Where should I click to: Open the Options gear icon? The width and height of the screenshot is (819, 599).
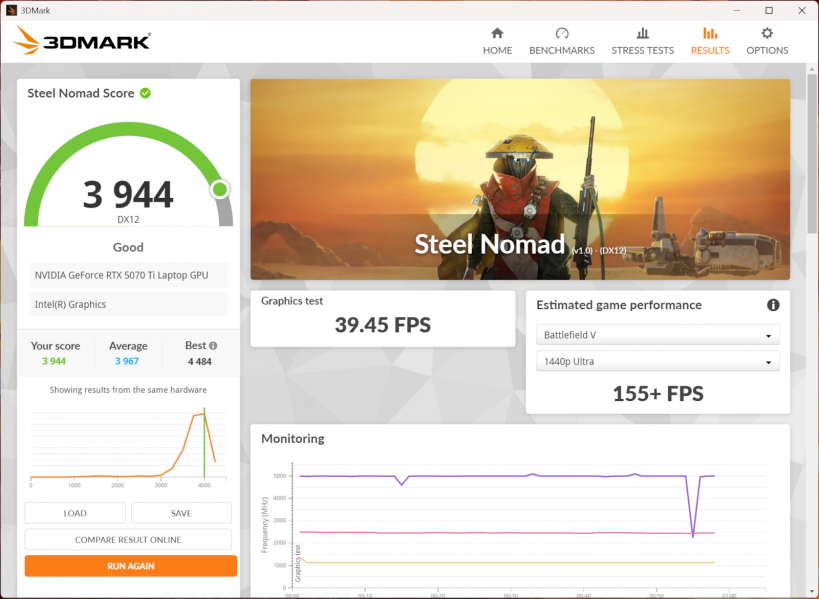767,33
